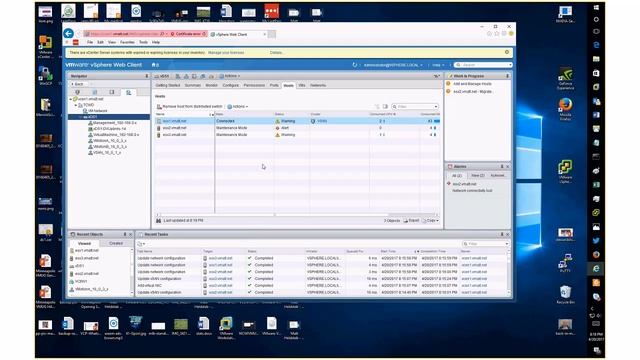
Task: Collapse the datacenter node under vcsv1
Action: (x=76, y=105)
